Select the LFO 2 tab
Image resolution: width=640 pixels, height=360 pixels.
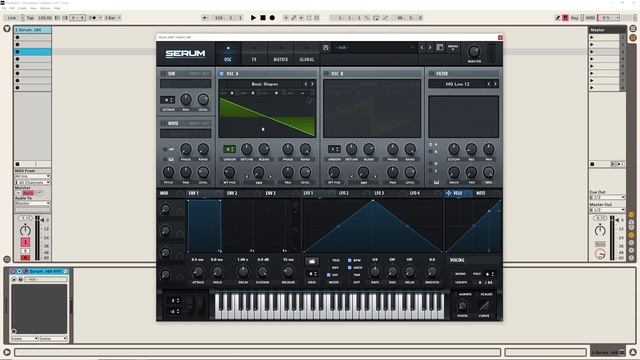(344, 193)
